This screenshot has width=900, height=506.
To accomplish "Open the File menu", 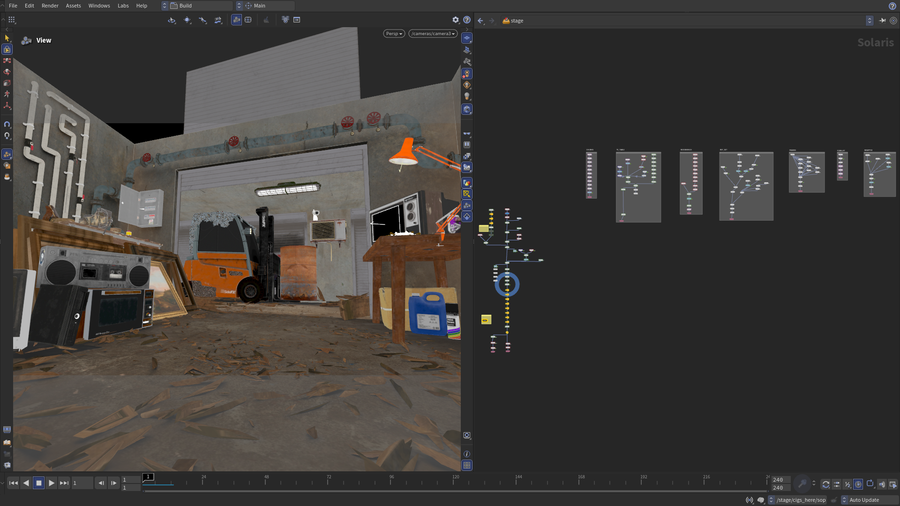I will tap(13, 6).
